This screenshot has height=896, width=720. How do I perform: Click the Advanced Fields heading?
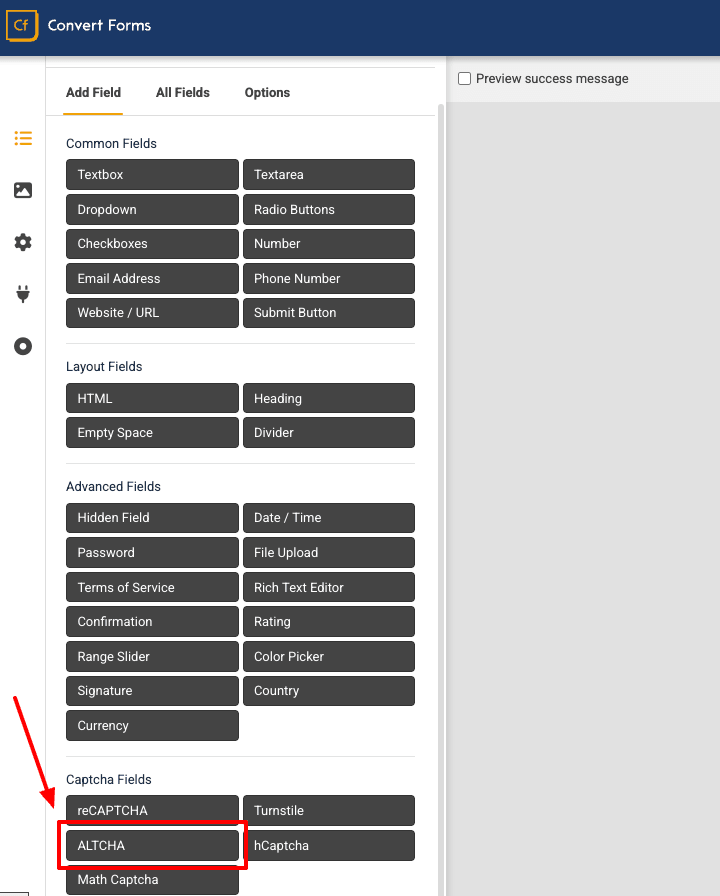click(x=113, y=486)
